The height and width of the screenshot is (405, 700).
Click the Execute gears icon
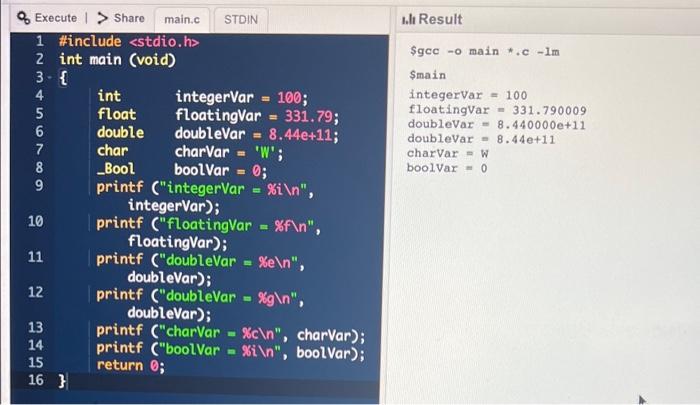tap(24, 18)
